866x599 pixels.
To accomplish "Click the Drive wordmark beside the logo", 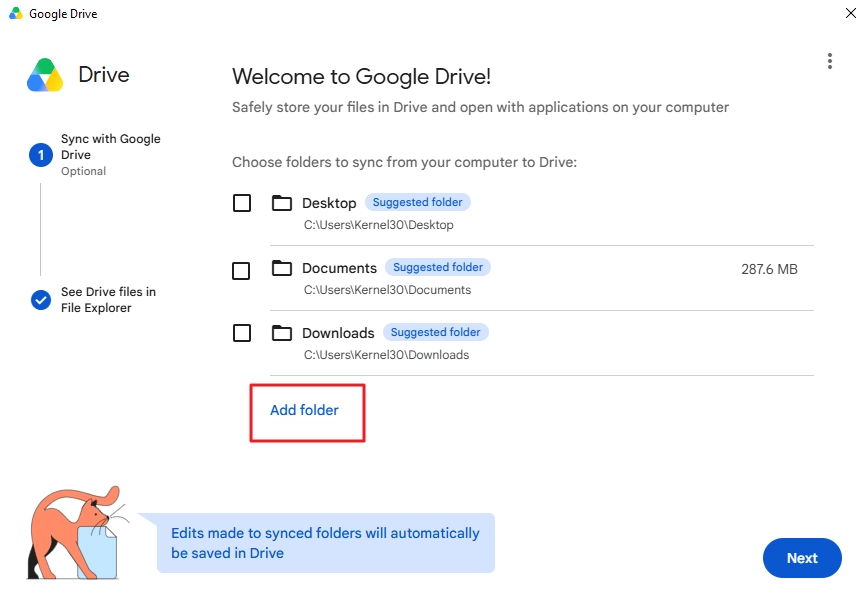I will point(104,75).
